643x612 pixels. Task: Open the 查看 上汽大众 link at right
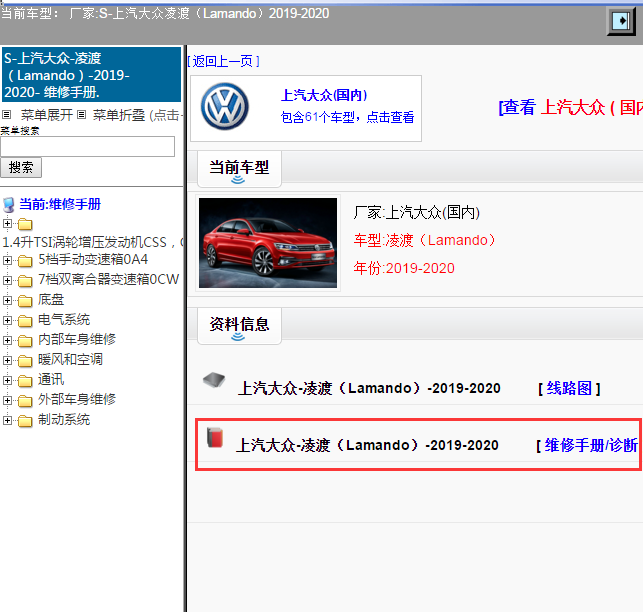pyautogui.click(x=570, y=107)
